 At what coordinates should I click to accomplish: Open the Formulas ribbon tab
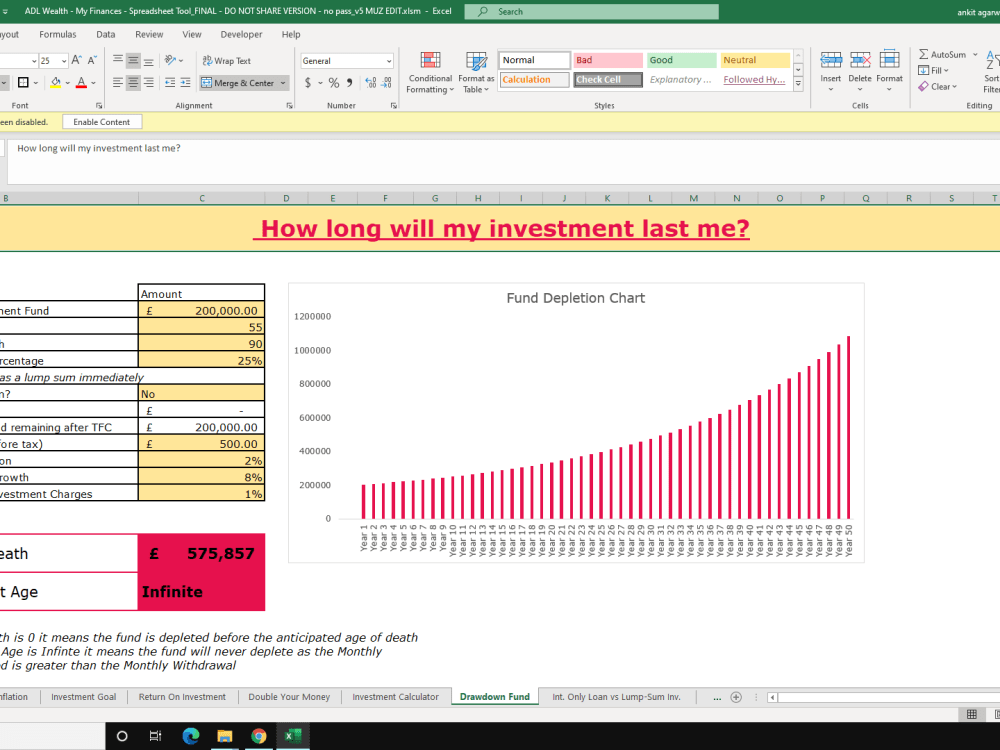tap(58, 33)
